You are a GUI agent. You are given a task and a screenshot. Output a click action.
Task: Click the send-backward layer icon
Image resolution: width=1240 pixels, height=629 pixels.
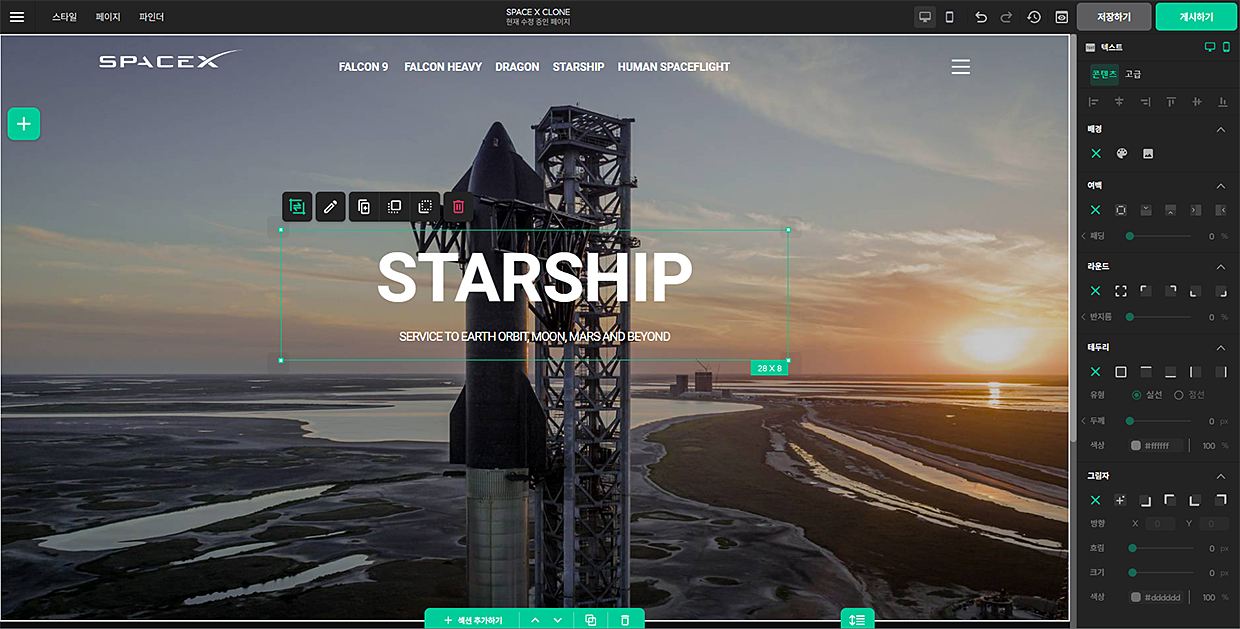pyautogui.click(x=425, y=207)
